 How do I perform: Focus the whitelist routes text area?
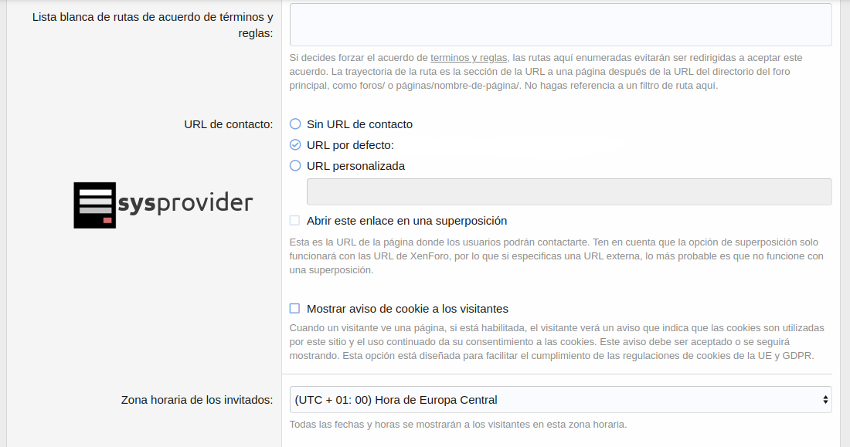560,24
